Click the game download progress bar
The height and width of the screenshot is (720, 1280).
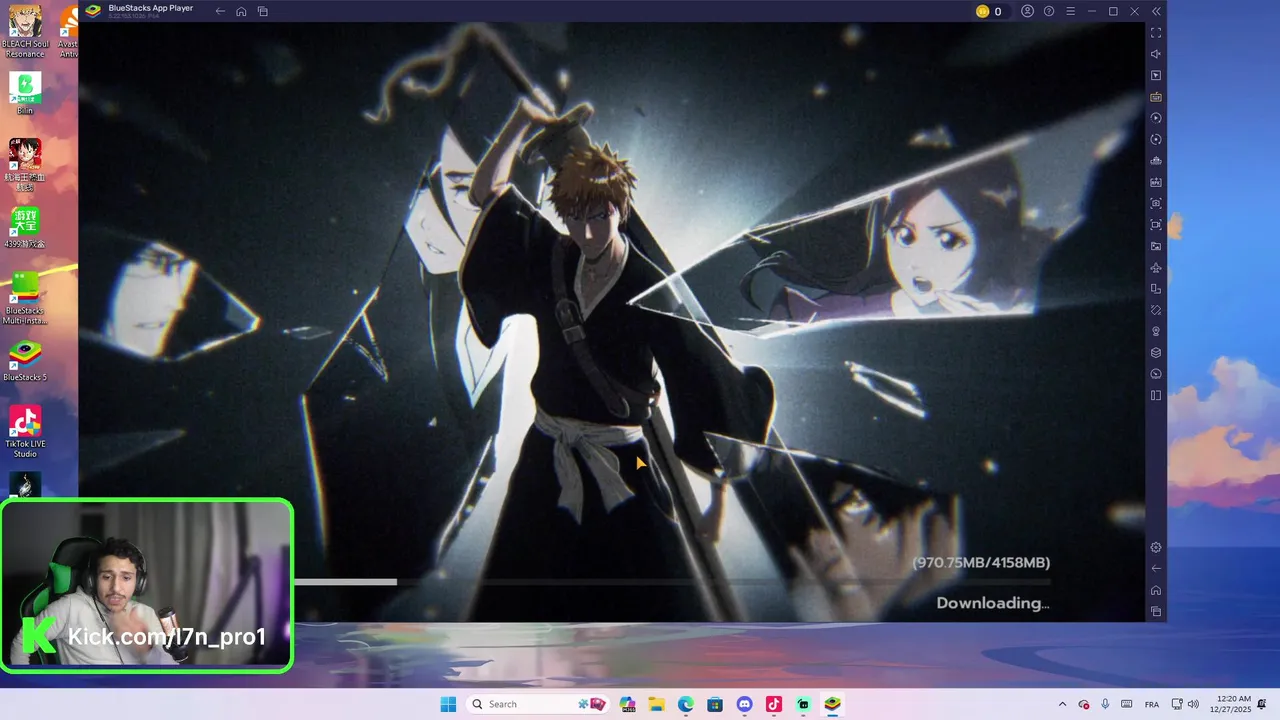[672, 582]
